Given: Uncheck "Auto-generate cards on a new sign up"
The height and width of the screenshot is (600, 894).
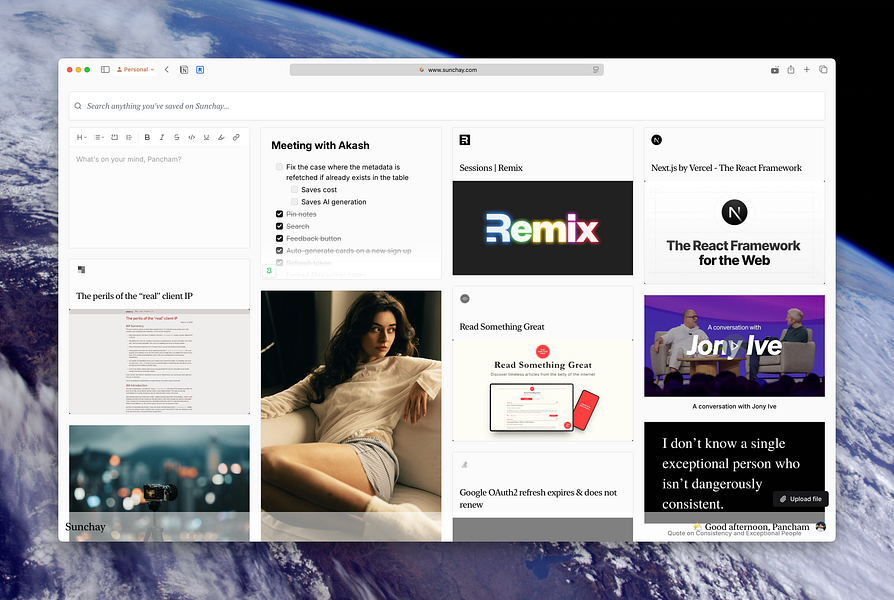Looking at the screenshot, I should tap(279, 250).
